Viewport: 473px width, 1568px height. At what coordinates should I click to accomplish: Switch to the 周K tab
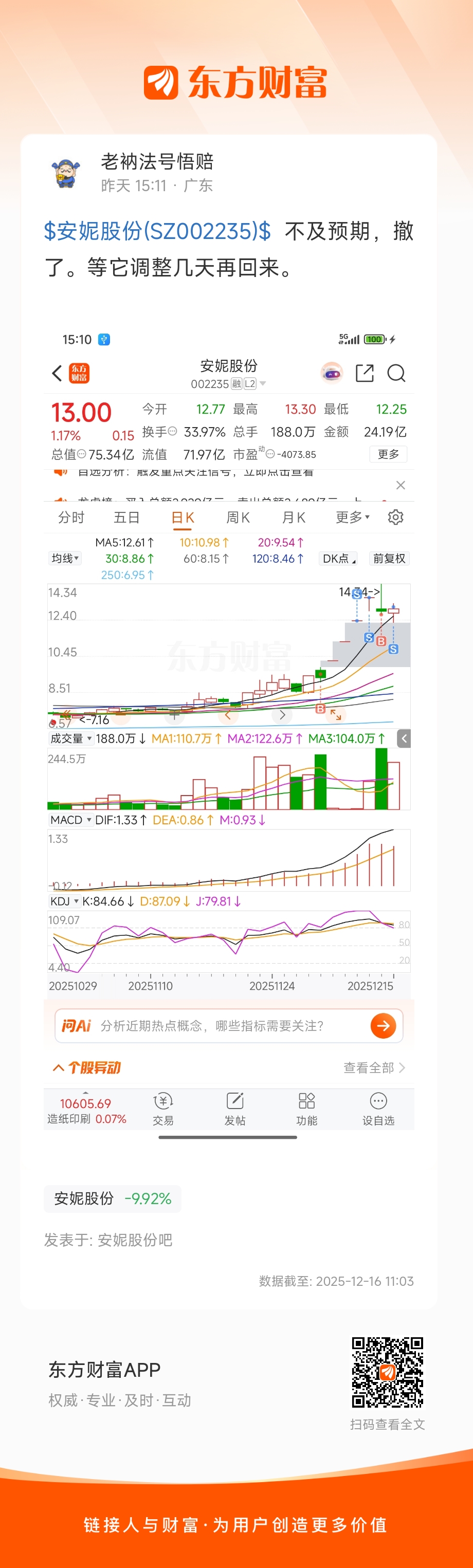click(238, 518)
